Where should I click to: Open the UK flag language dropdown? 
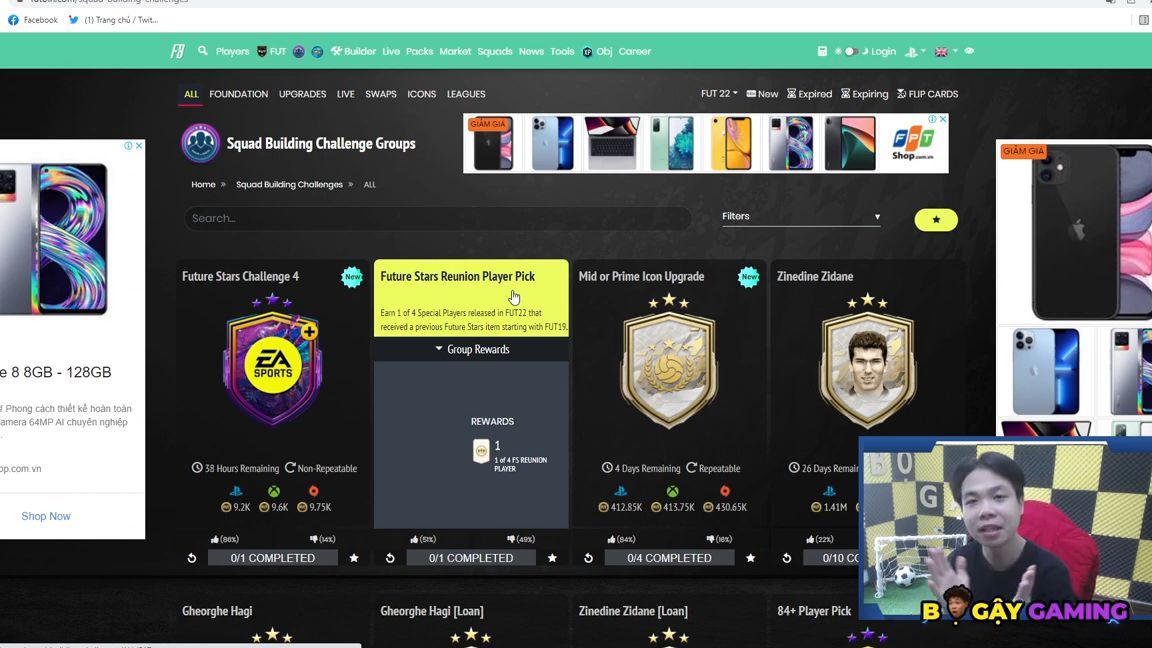click(x=945, y=51)
